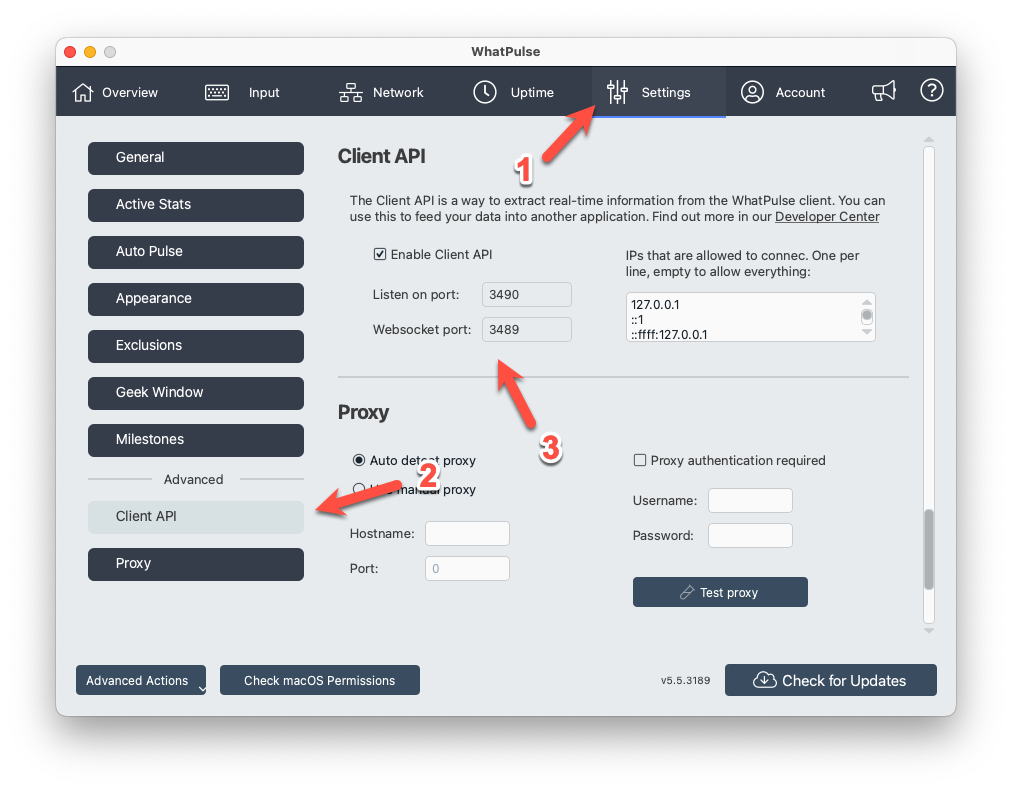Open Auto Pulse settings section

click(196, 252)
